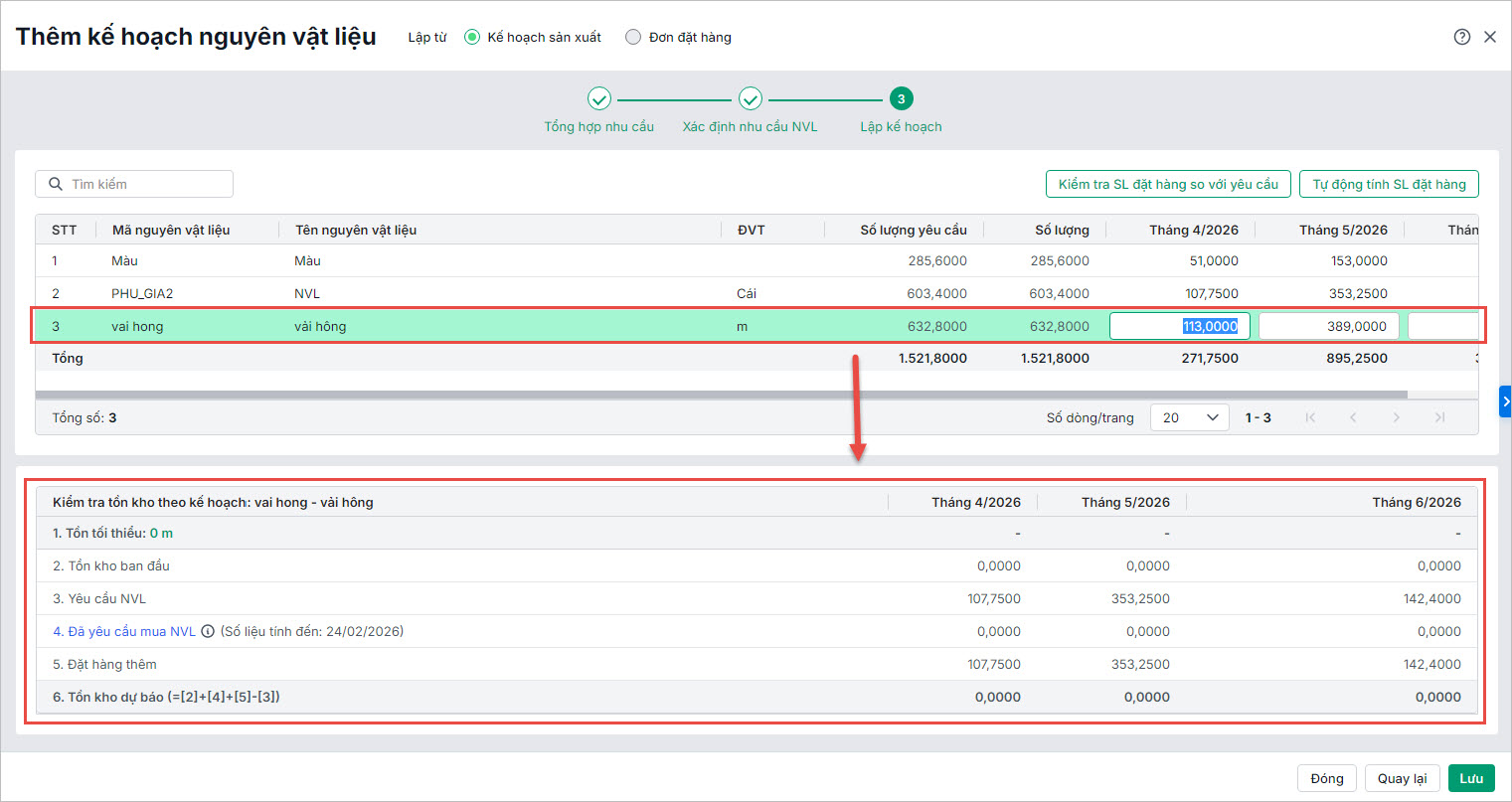
Task: Click the Tháng 5/2026 input for vai hong
Action: (1329, 326)
